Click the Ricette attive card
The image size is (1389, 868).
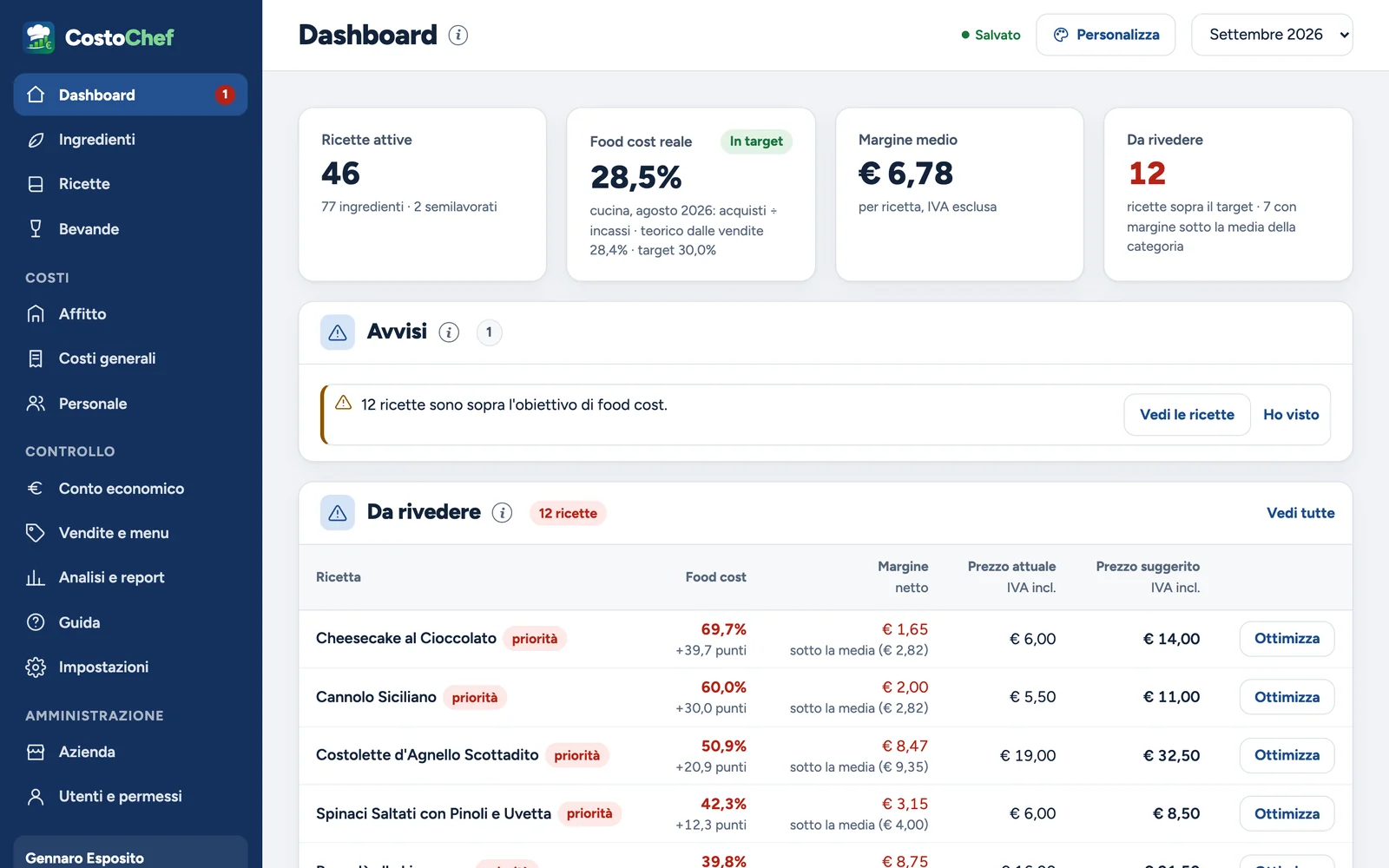pos(422,194)
